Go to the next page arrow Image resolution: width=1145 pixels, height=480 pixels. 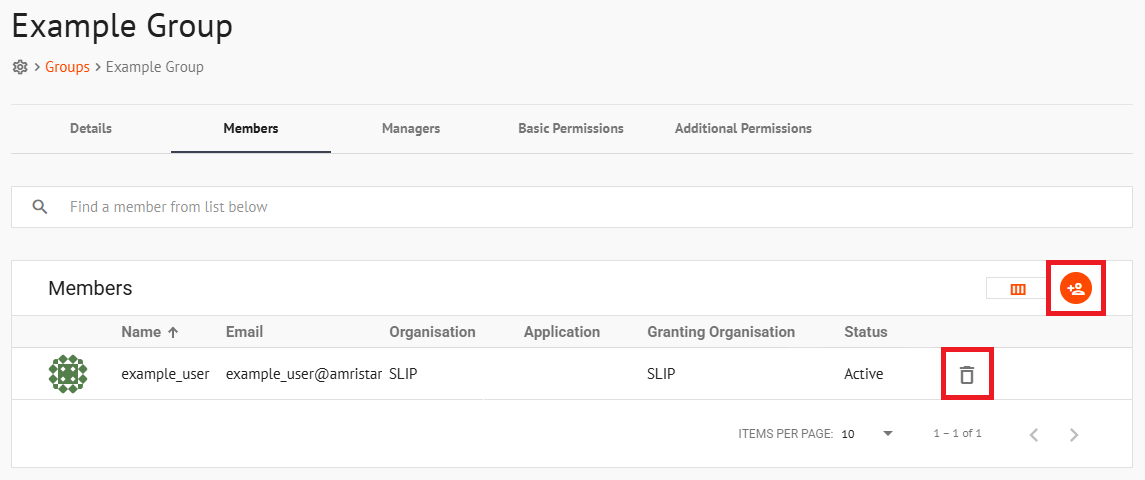point(1074,434)
